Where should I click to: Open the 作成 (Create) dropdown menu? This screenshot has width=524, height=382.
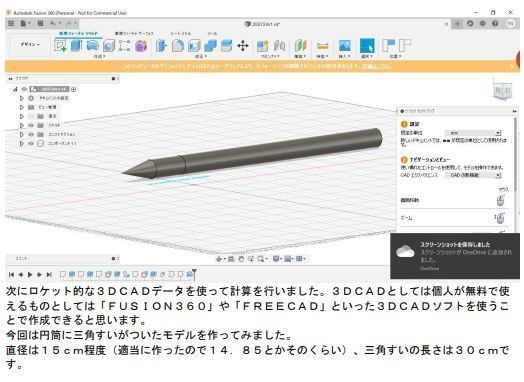[x=99, y=56]
